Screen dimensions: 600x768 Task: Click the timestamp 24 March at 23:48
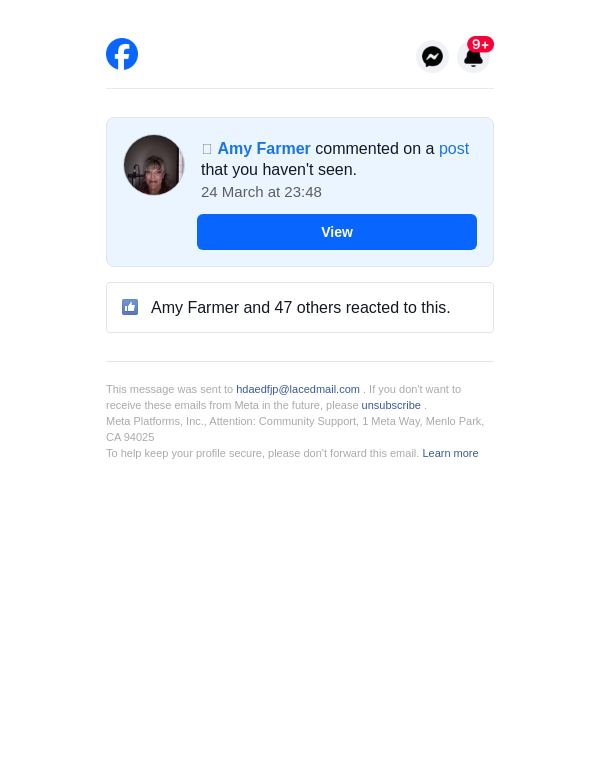[261, 192]
